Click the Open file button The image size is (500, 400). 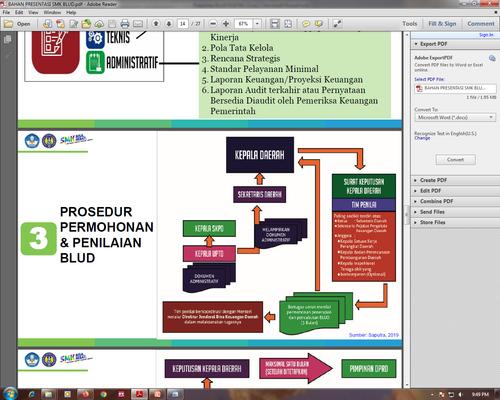17,24
